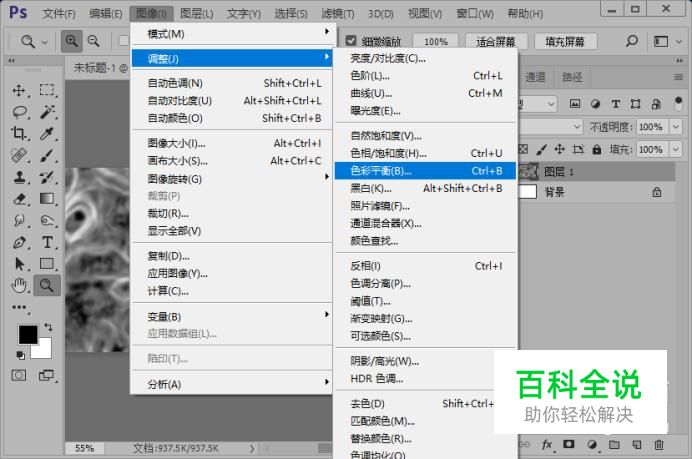This screenshot has width=692, height=459.
Task: Click the create new group folder icon
Action: (614, 444)
